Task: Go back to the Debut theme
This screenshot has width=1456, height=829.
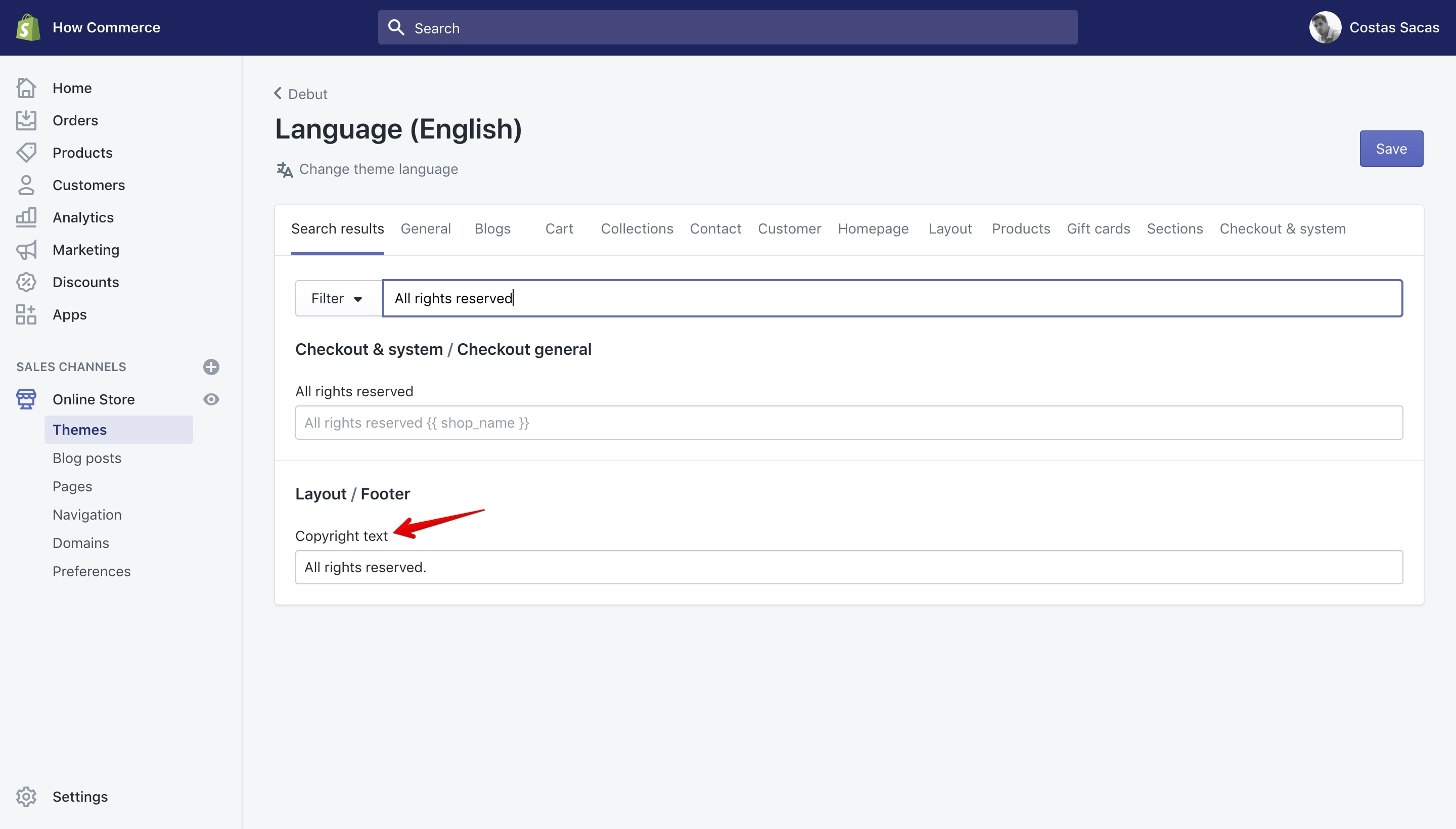Action: [307, 94]
